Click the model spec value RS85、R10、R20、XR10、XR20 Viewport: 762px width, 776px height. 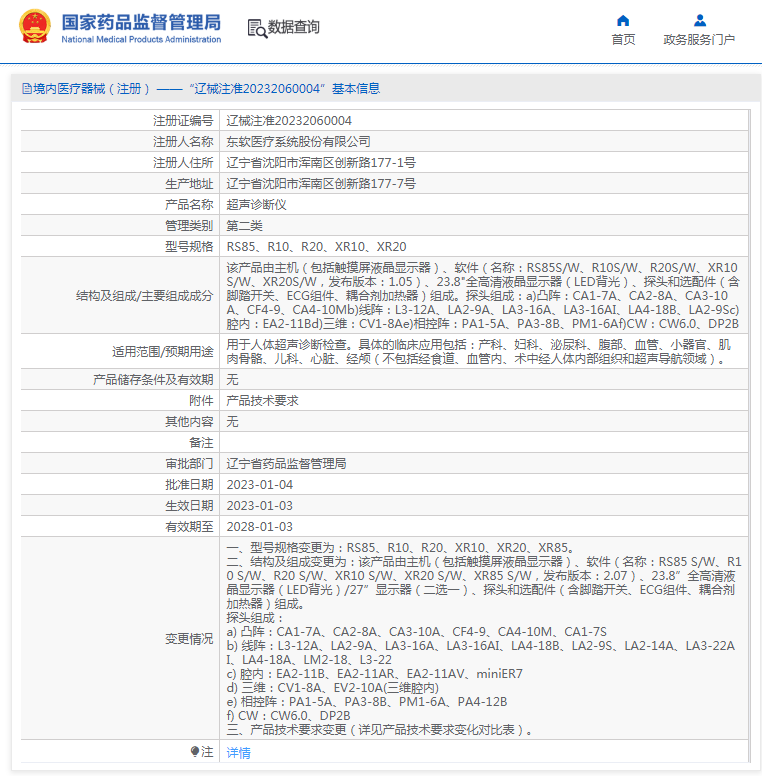(x=316, y=247)
